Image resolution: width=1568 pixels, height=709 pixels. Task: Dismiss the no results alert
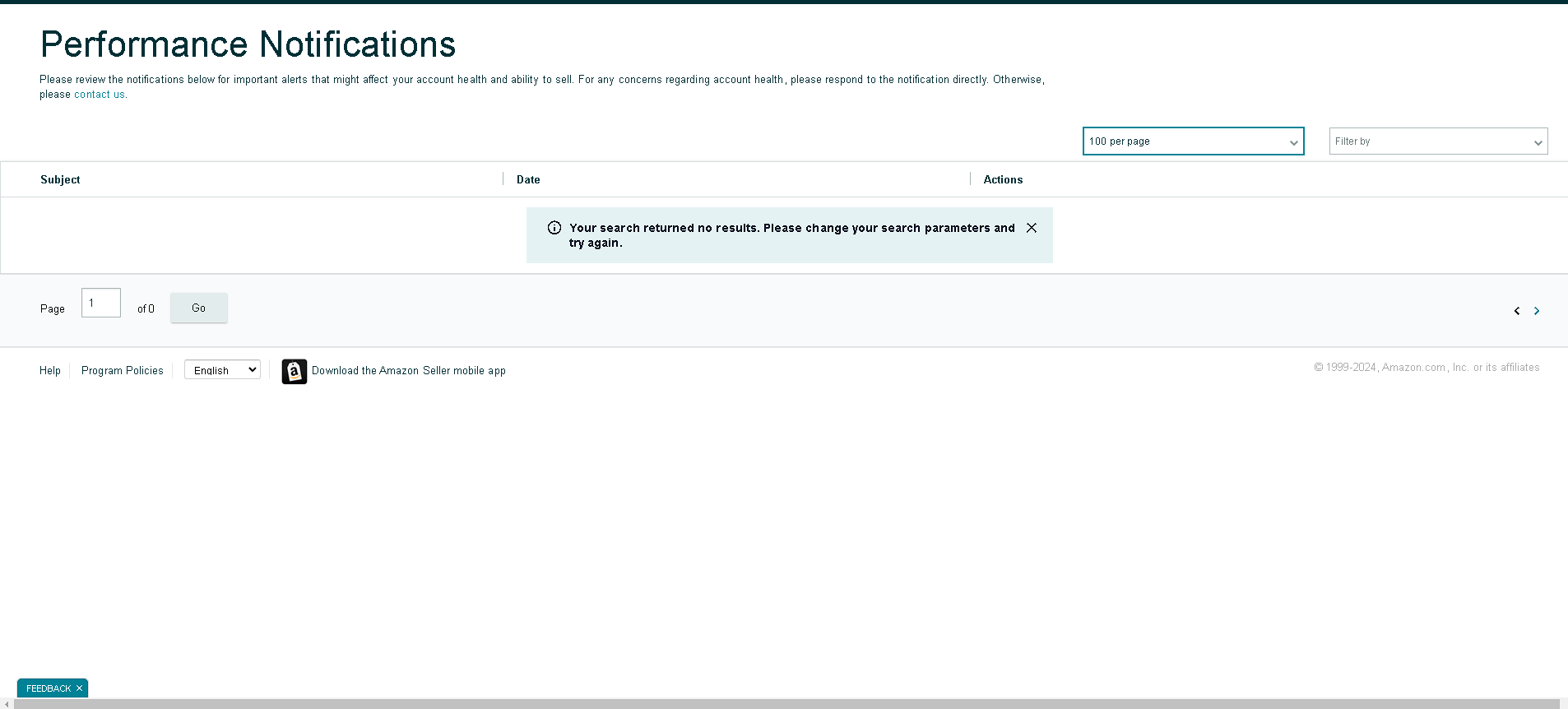click(1031, 228)
